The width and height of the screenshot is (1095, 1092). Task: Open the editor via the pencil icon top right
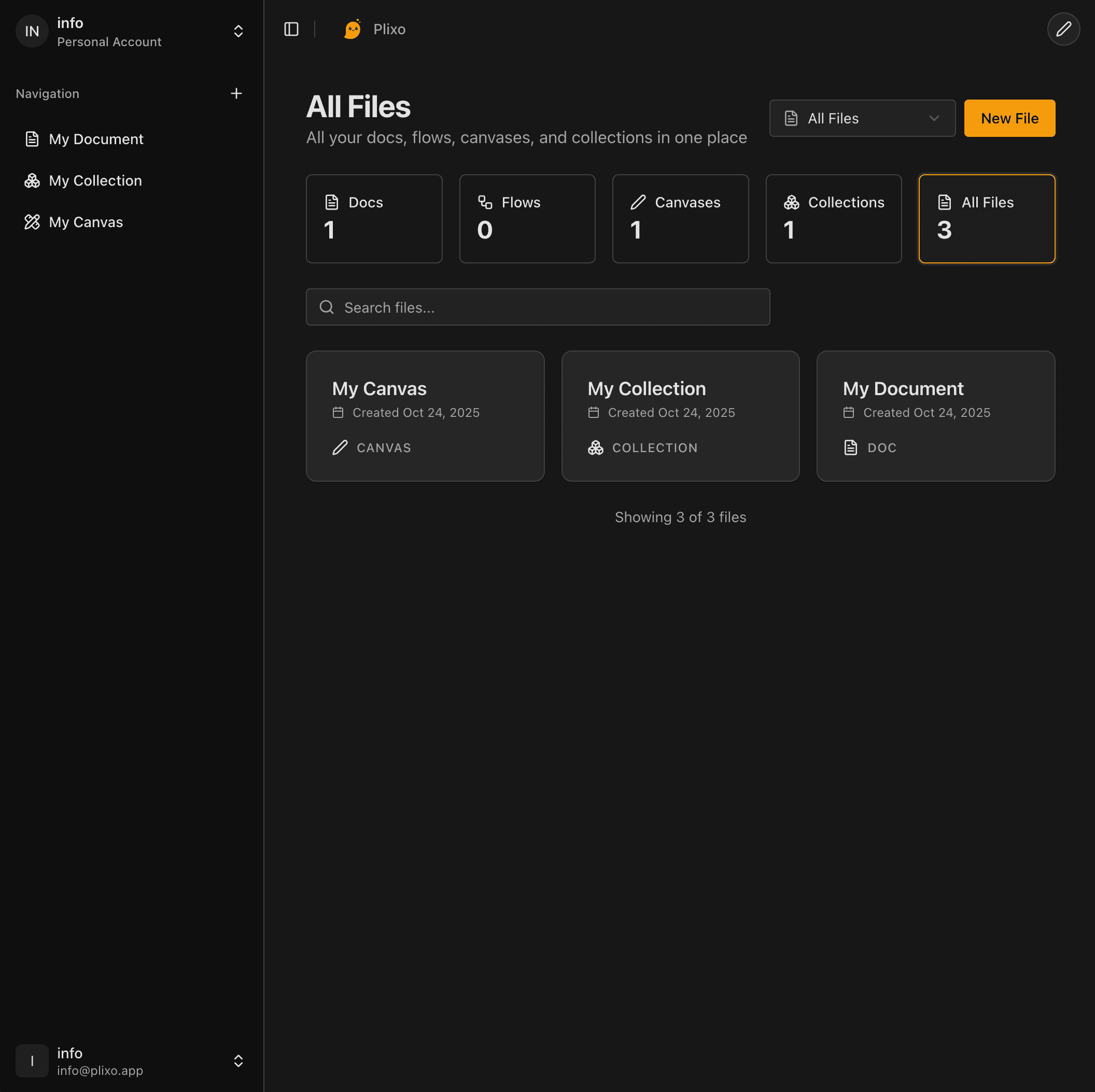coord(1064,29)
